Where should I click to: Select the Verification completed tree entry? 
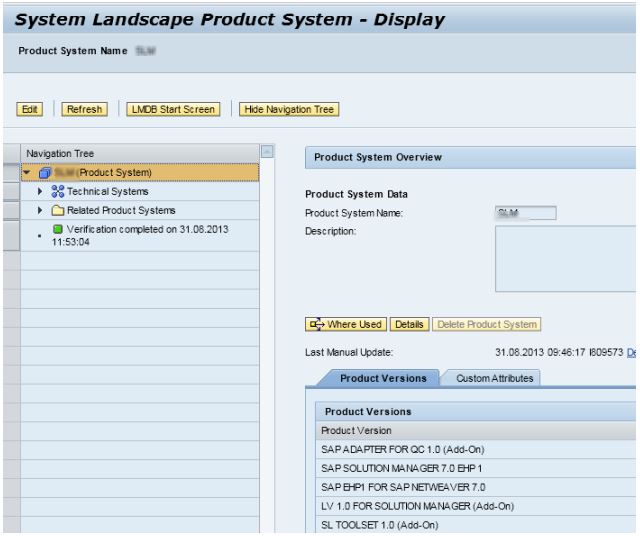(x=140, y=236)
